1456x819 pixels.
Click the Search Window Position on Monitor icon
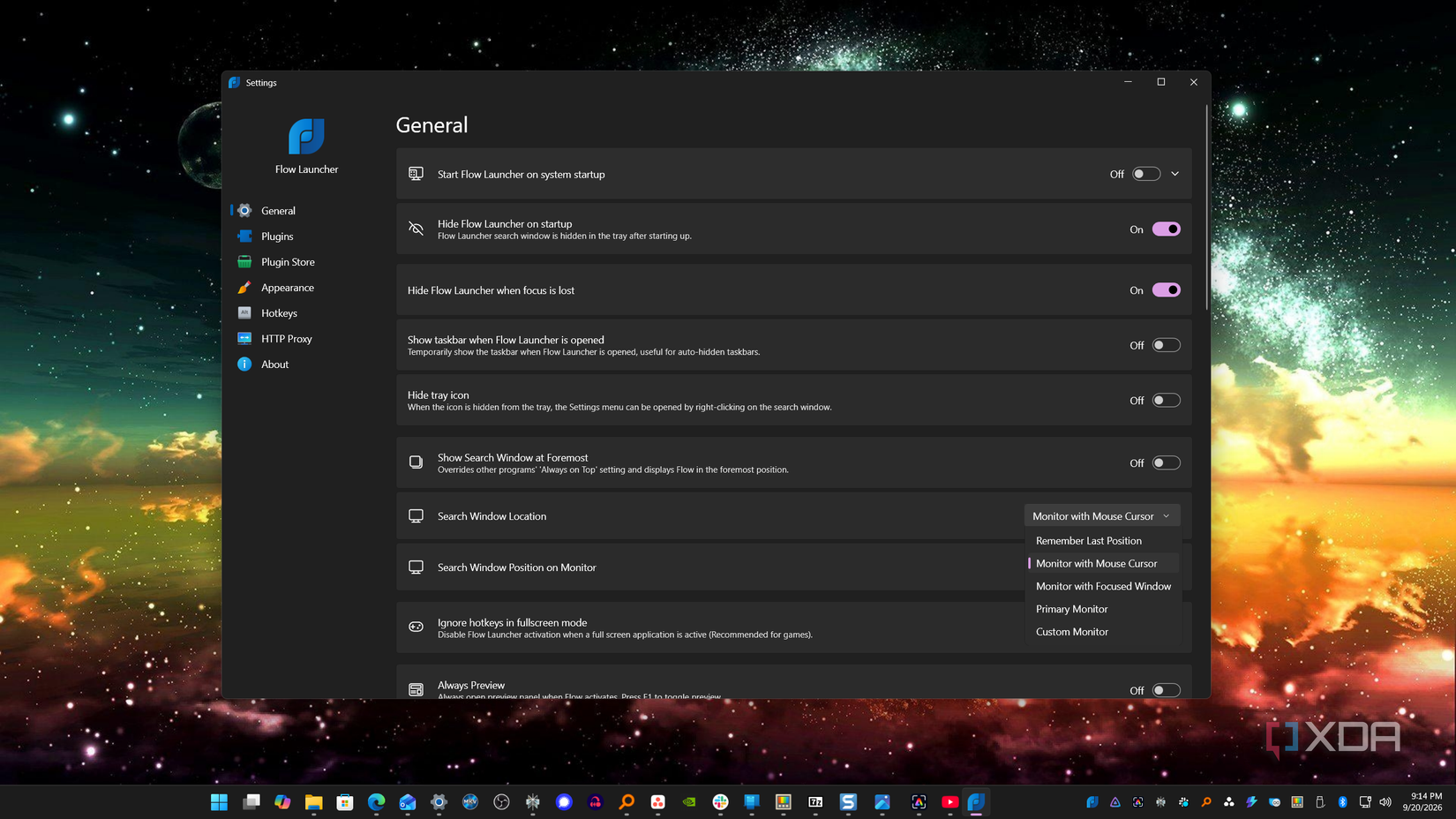tap(416, 567)
